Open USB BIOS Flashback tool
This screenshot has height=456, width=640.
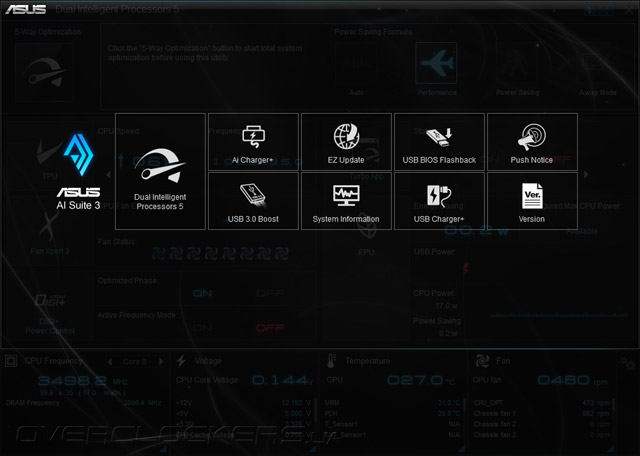point(439,142)
